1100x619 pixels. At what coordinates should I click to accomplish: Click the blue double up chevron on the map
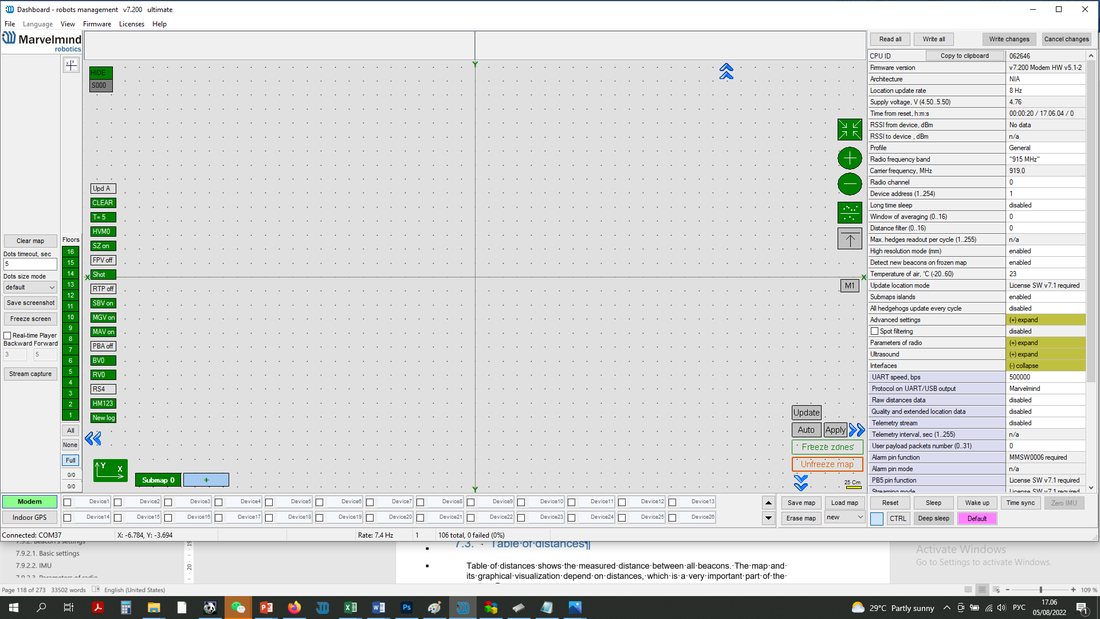[x=726, y=71]
